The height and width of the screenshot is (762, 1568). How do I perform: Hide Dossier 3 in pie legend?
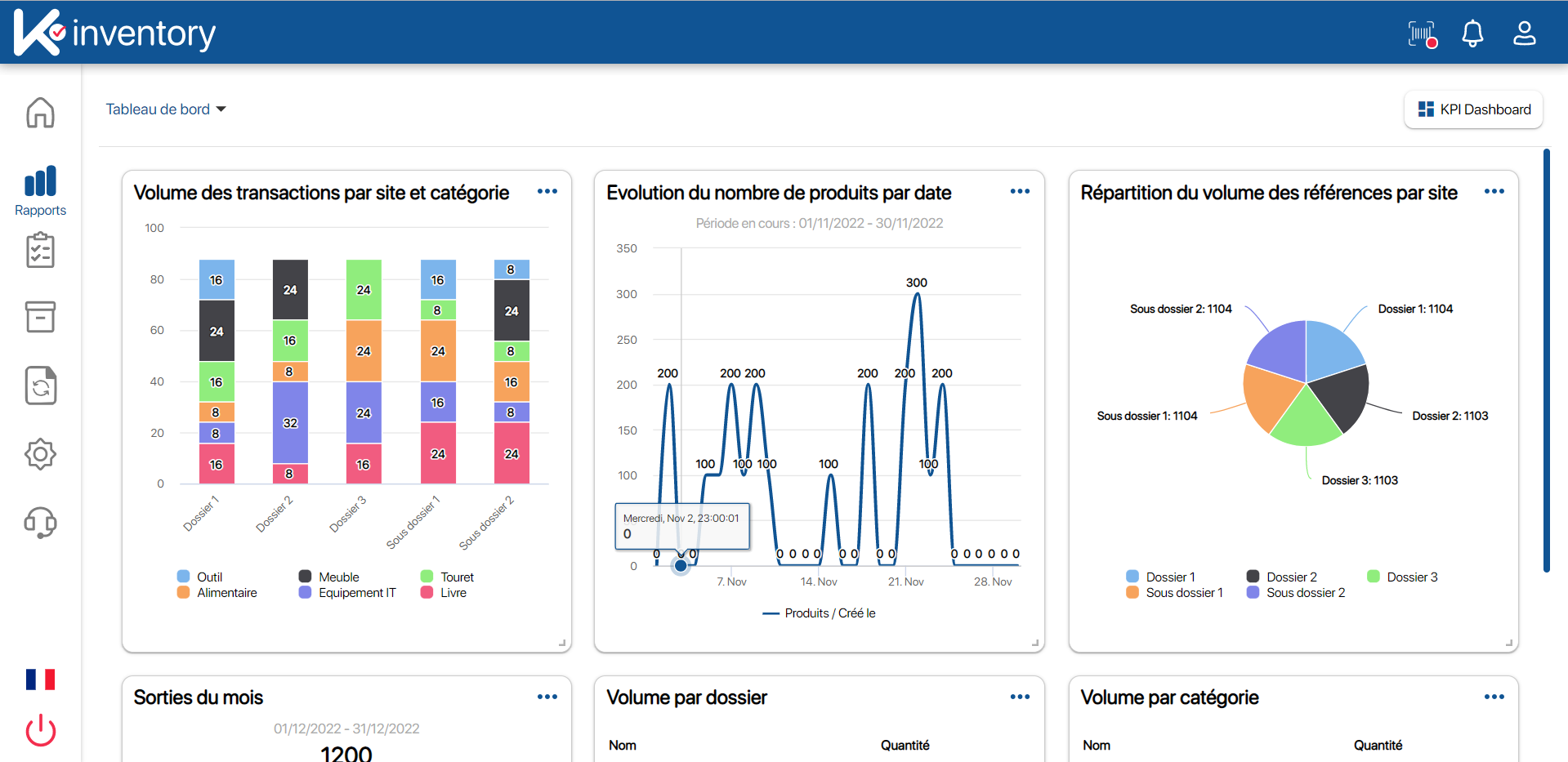1403,577
